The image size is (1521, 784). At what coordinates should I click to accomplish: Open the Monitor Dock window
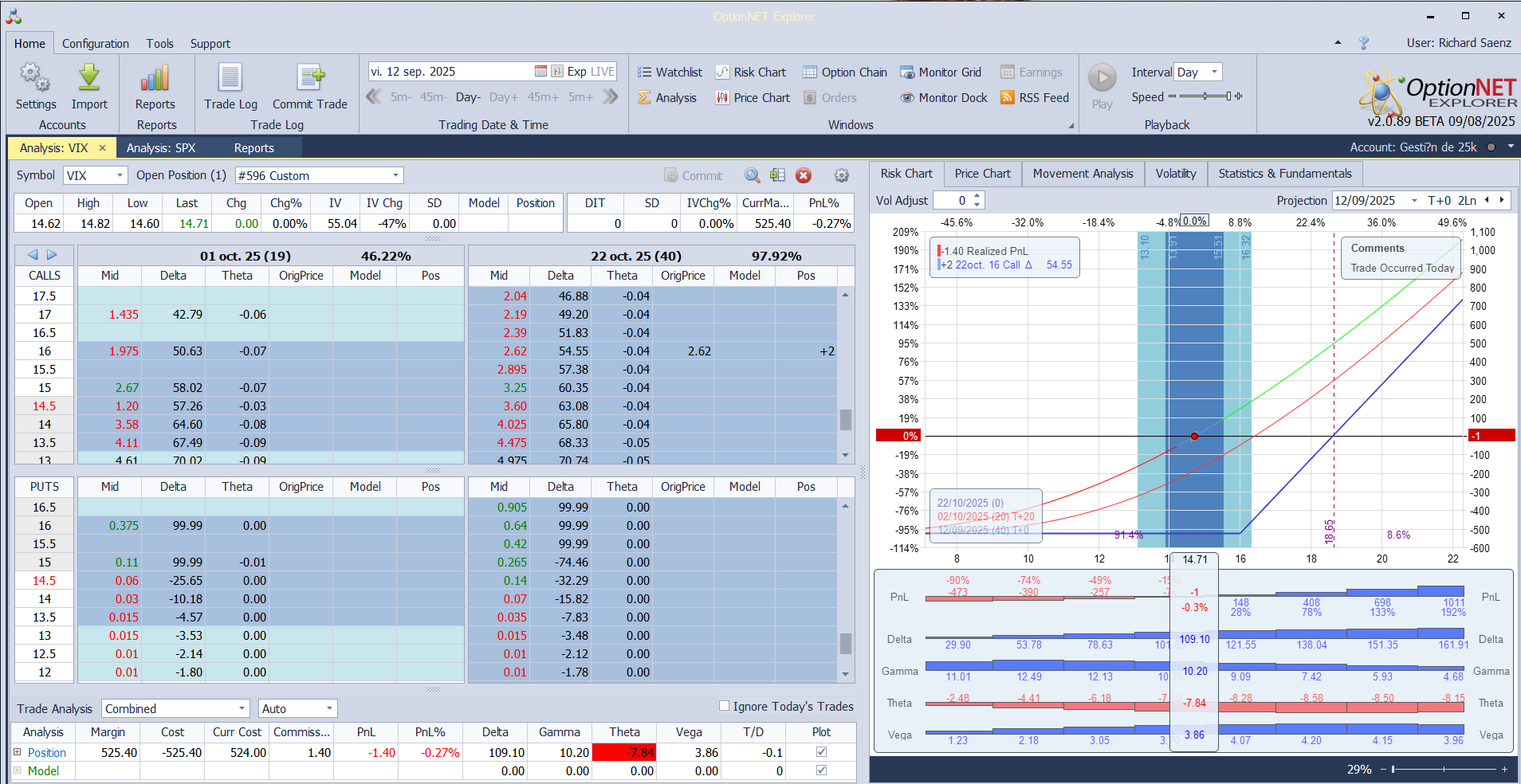[x=944, y=97]
